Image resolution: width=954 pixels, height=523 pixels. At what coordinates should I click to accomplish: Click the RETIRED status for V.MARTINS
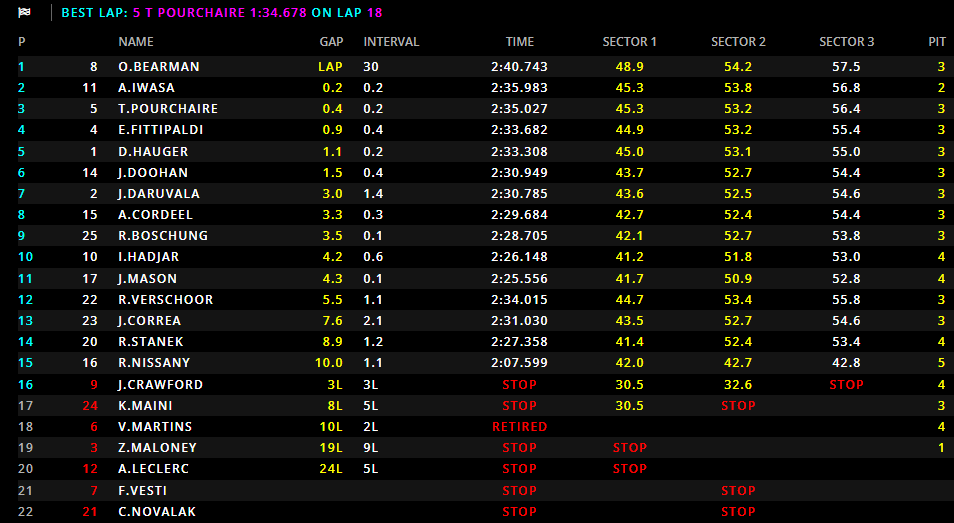point(519,427)
